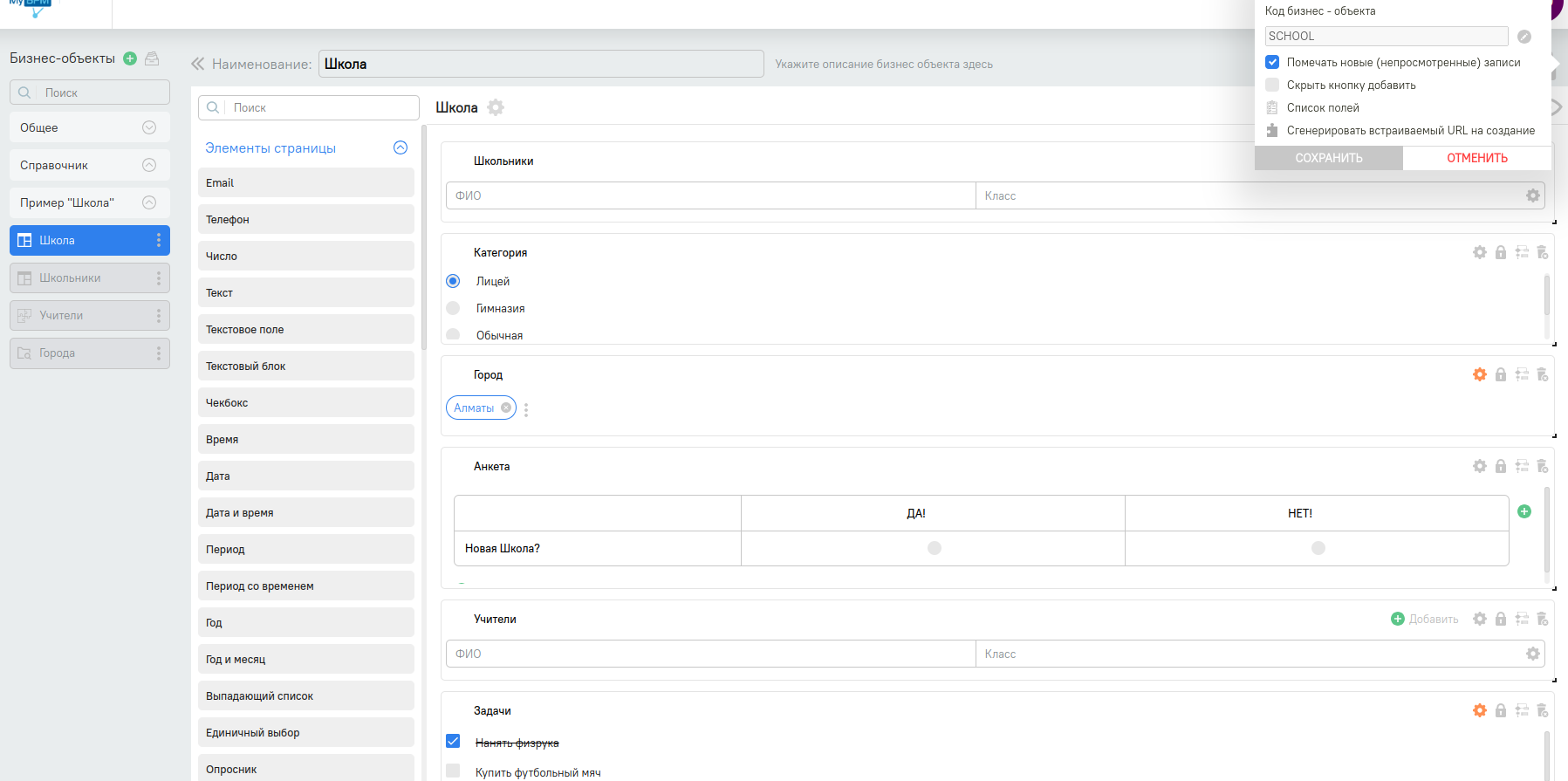Collapse the Справочник group
This screenshot has width=1568, height=781.
[149, 165]
